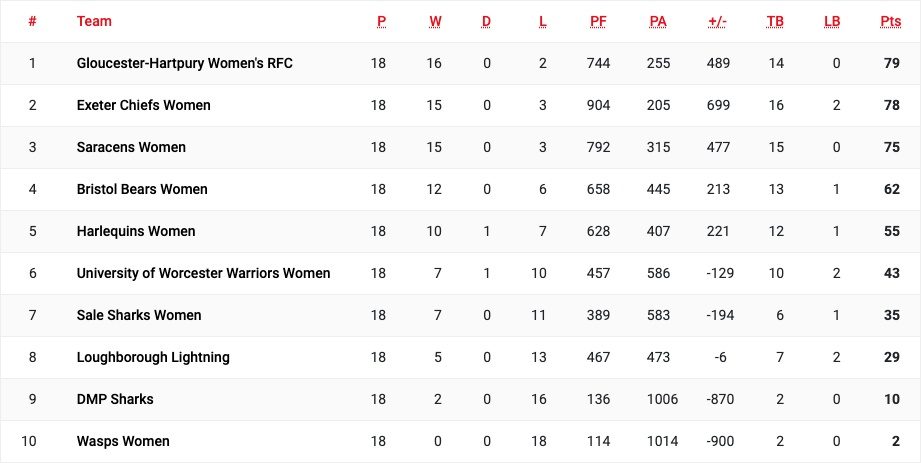
Task: Click the Team column header
Action: point(94,21)
